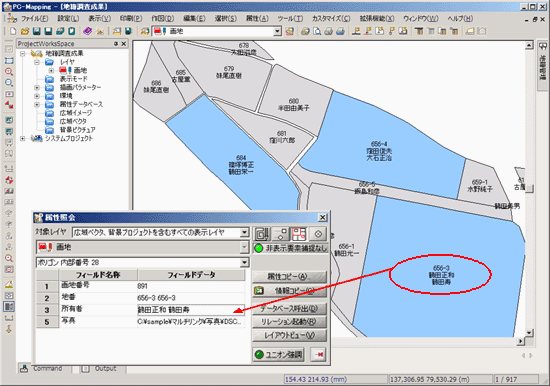Click the 所有者 field data cell
The image size is (550, 386).
pyautogui.click(x=191, y=310)
